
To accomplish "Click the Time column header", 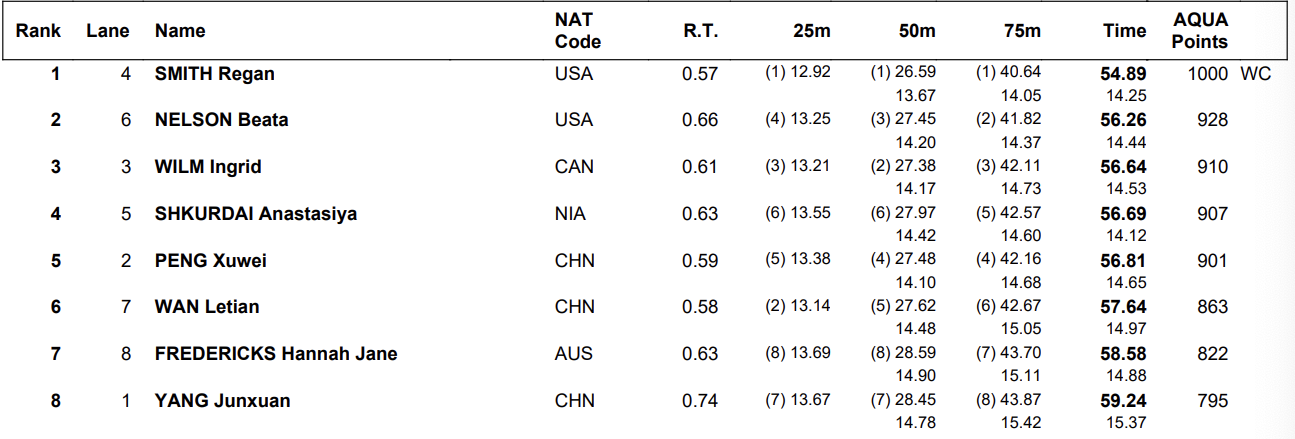I will 1125,31.
